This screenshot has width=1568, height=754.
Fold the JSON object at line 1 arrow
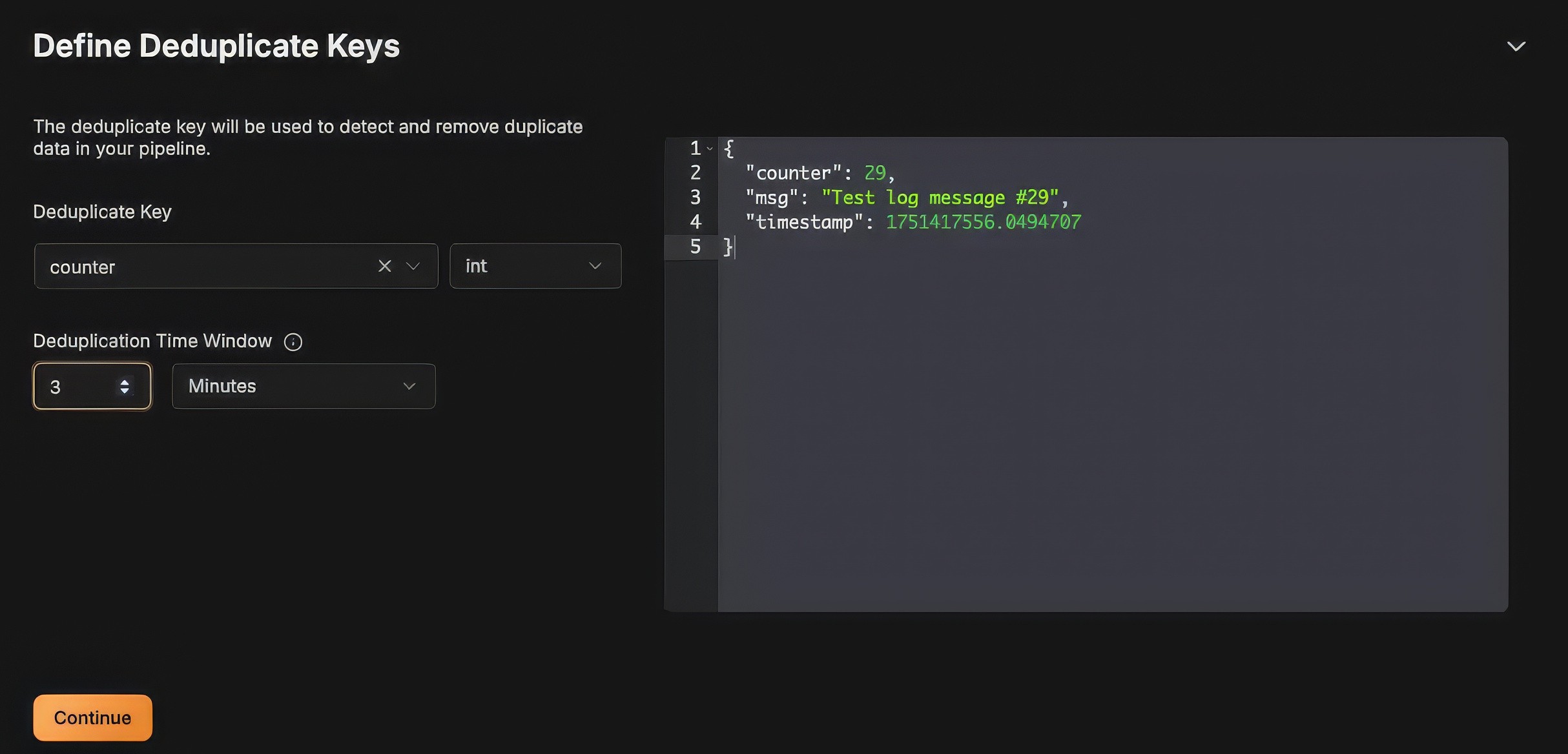point(710,149)
